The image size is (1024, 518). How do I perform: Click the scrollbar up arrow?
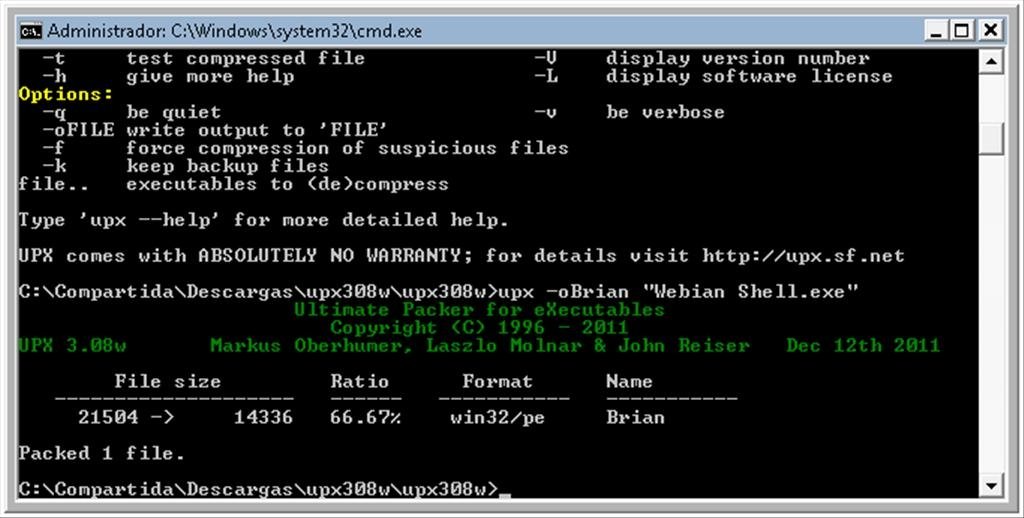tap(991, 61)
